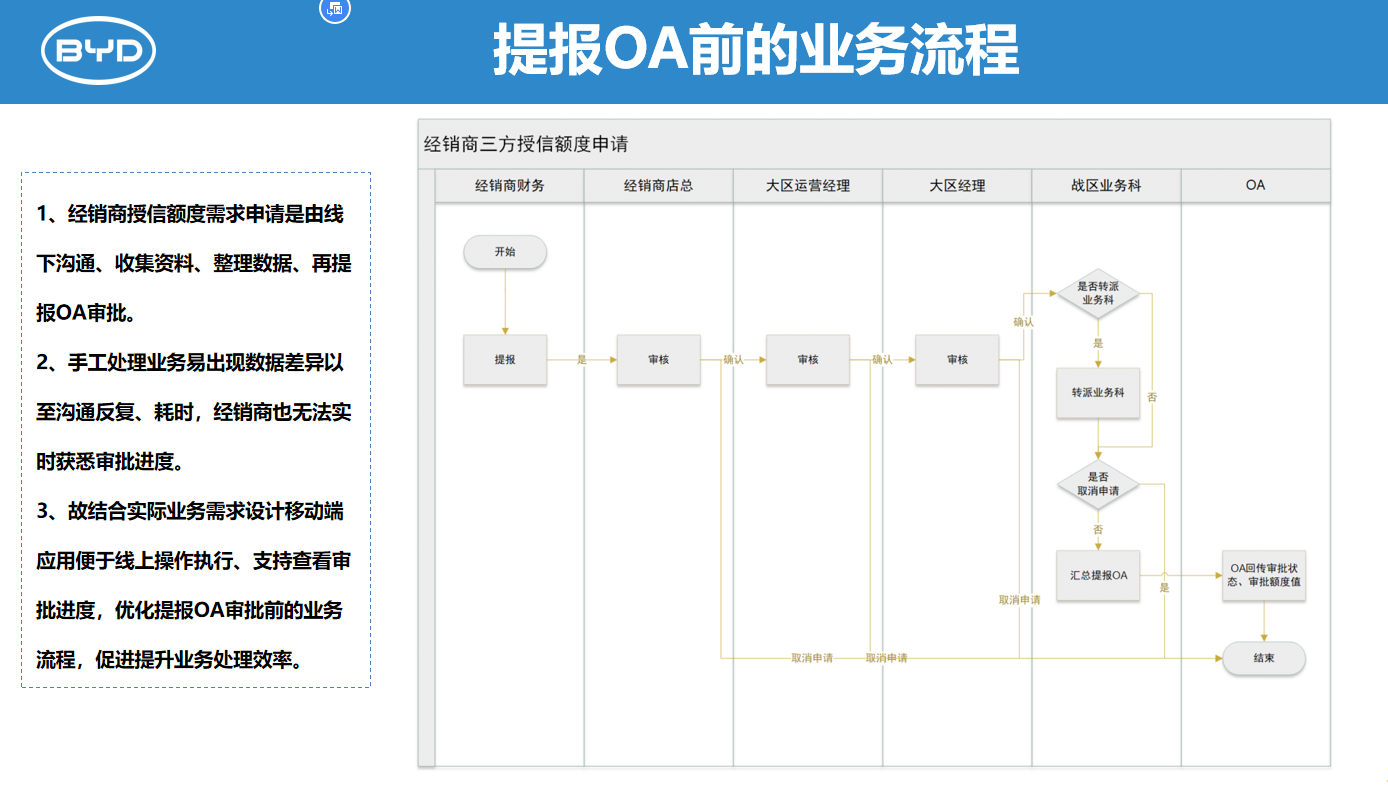Select the slide title 提报OA前的业务流程
1388x791 pixels.
(756, 50)
